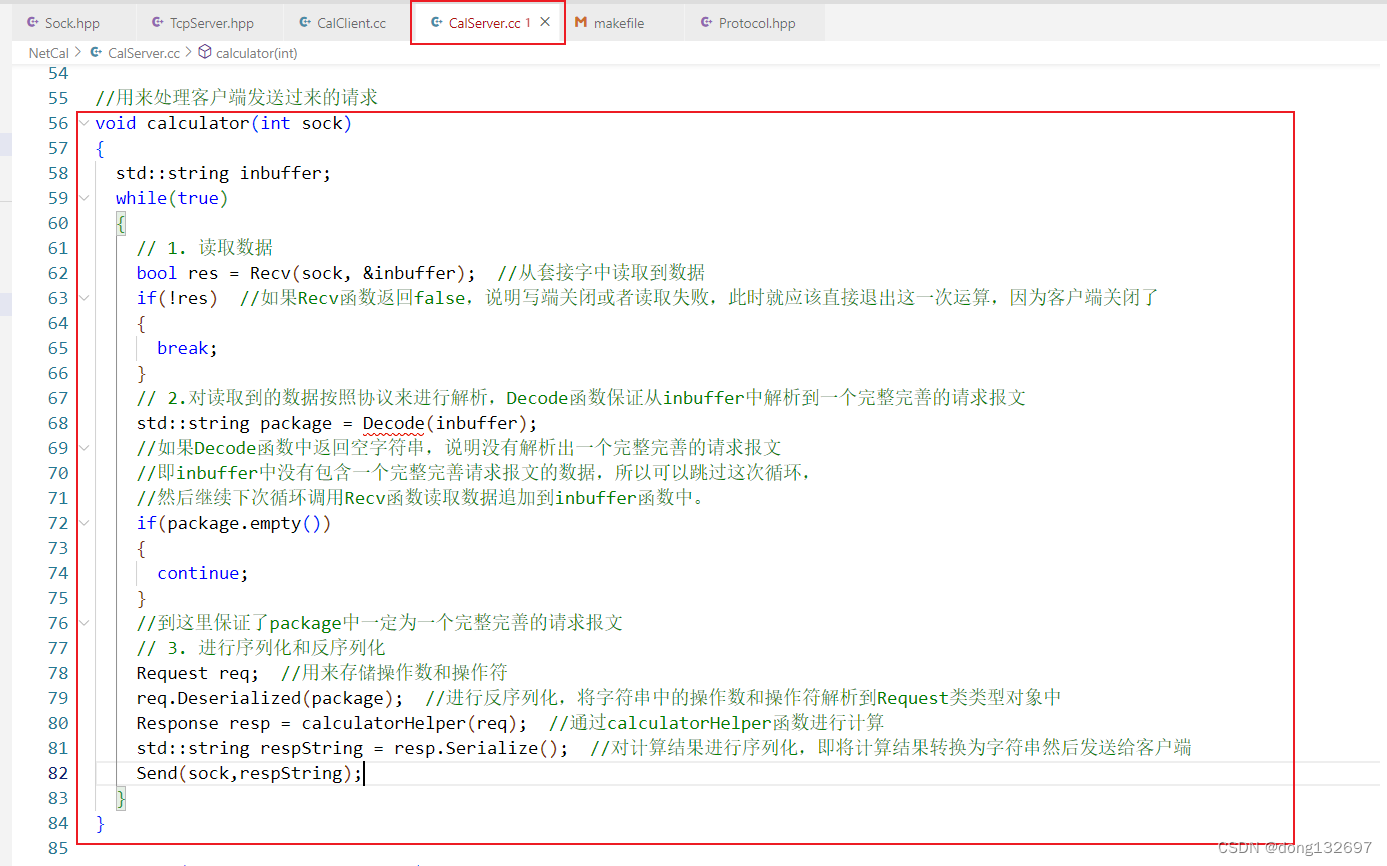Click the C++ file icon in breadcrumbs
The image size is (1387, 866).
pos(96,52)
